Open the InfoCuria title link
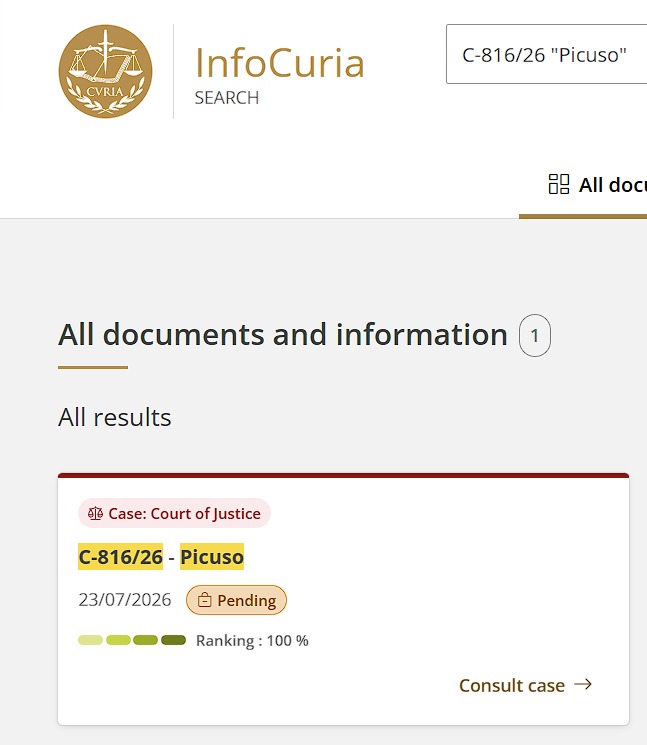Image resolution: width=647 pixels, height=745 pixels. (280, 63)
